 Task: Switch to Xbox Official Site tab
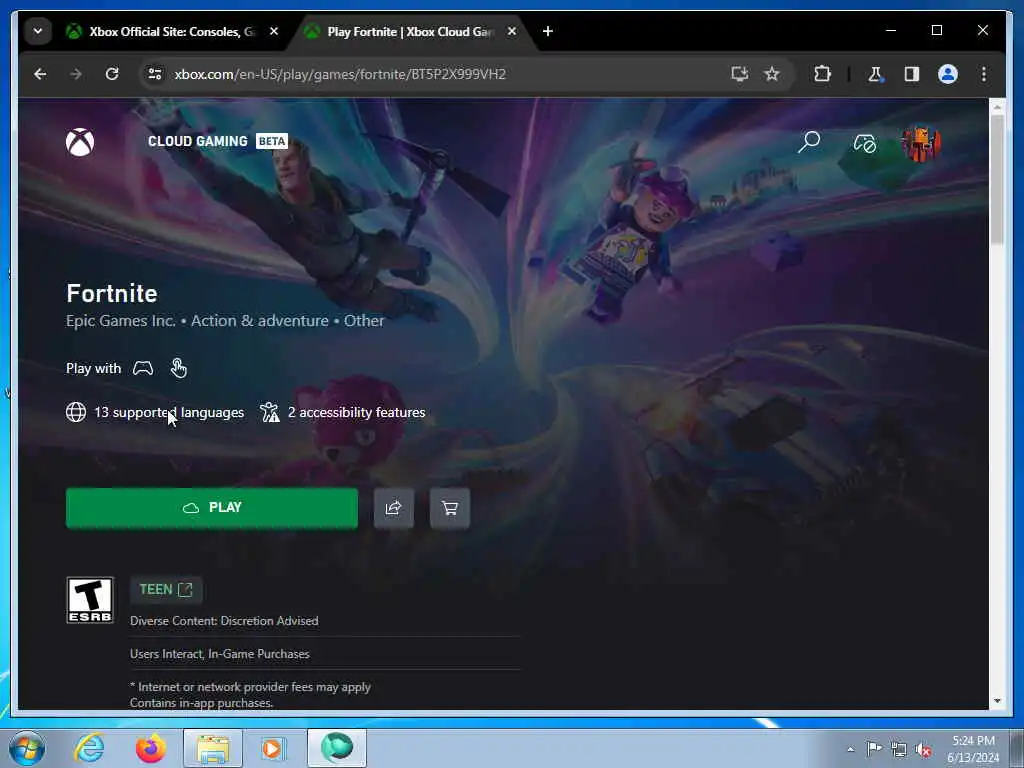click(171, 31)
